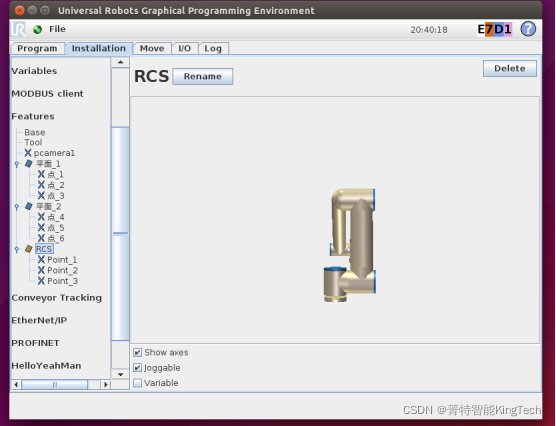Select the 点_5 tree item
The height and width of the screenshot is (426, 556).
pyautogui.click(x=56, y=227)
